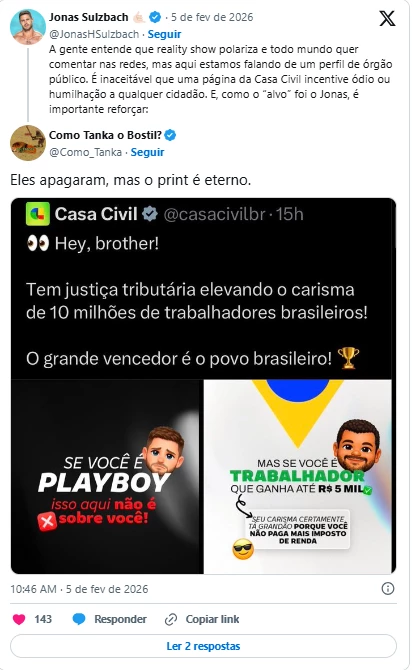Follow @Como_Tanka via Seguir

coord(147,152)
